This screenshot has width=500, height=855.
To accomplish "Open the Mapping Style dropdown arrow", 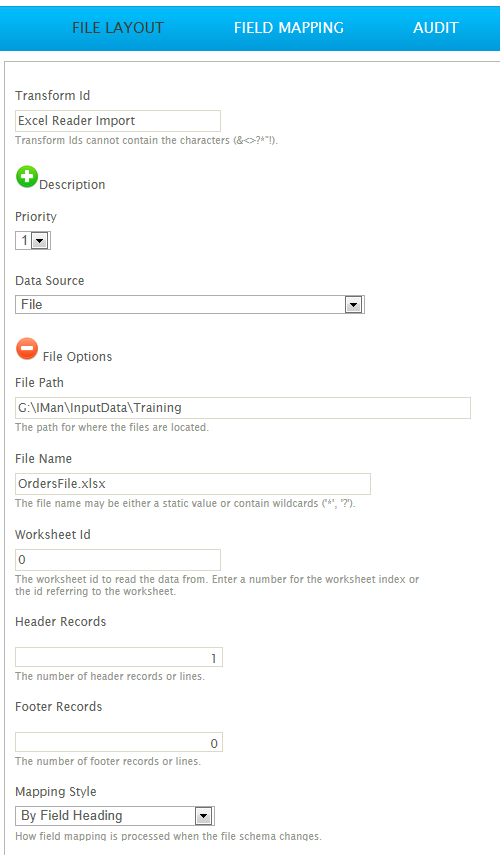I will click(203, 816).
